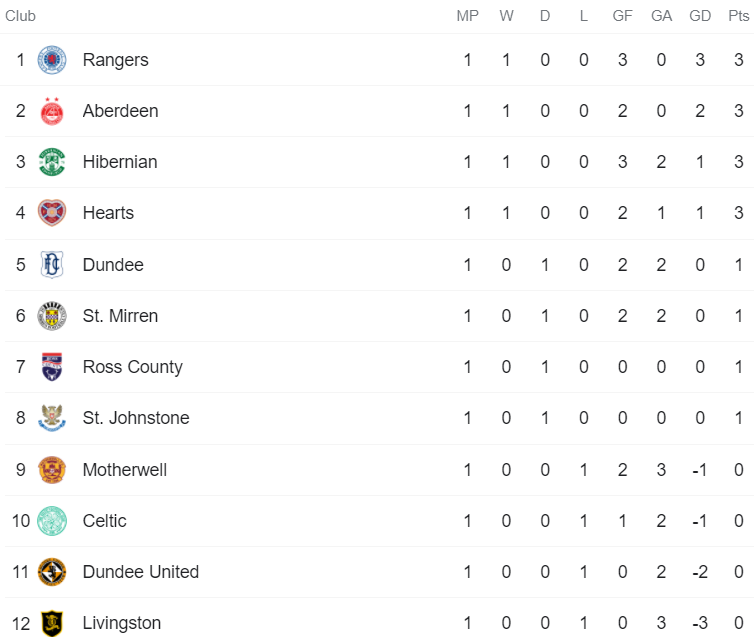The height and width of the screenshot is (637, 754).
Task: Click the Ross County club crest icon
Action: coord(52,367)
